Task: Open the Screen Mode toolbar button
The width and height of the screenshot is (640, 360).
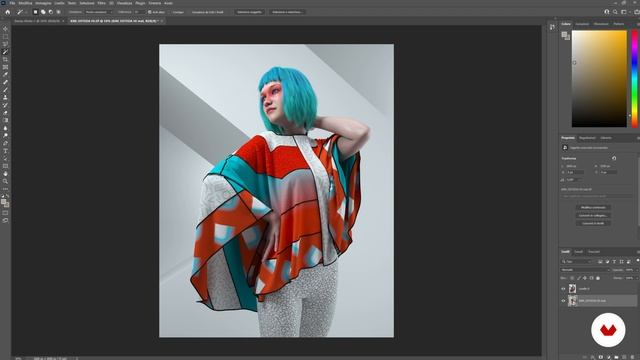Action: (5, 220)
